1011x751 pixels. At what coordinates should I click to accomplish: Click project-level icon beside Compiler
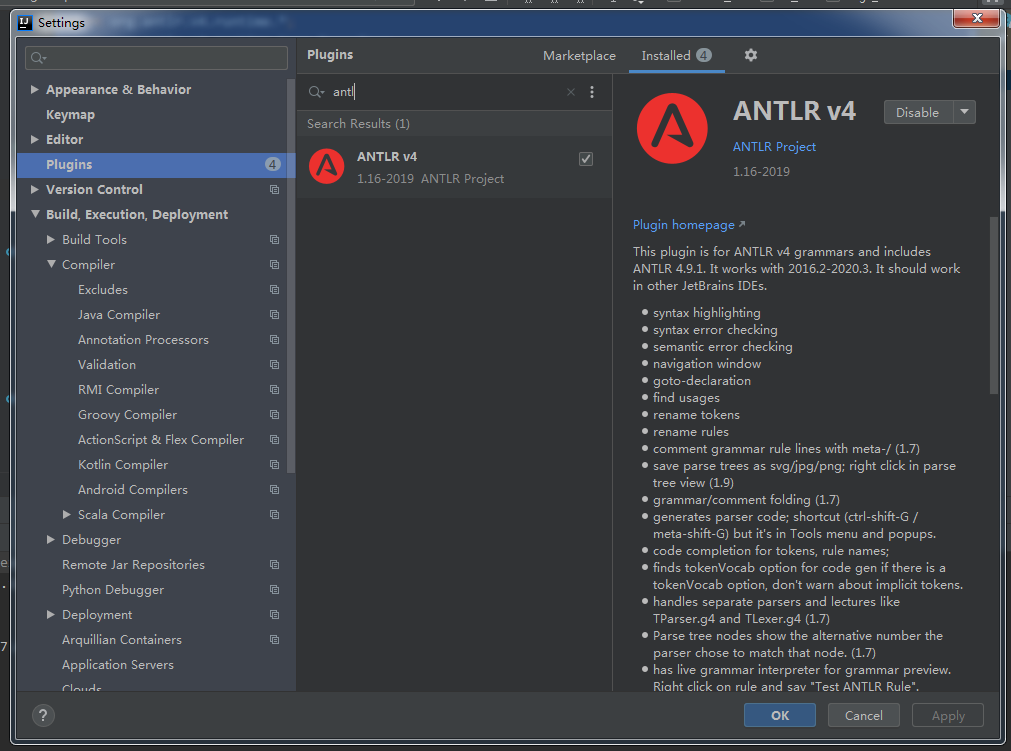pyautogui.click(x=274, y=265)
